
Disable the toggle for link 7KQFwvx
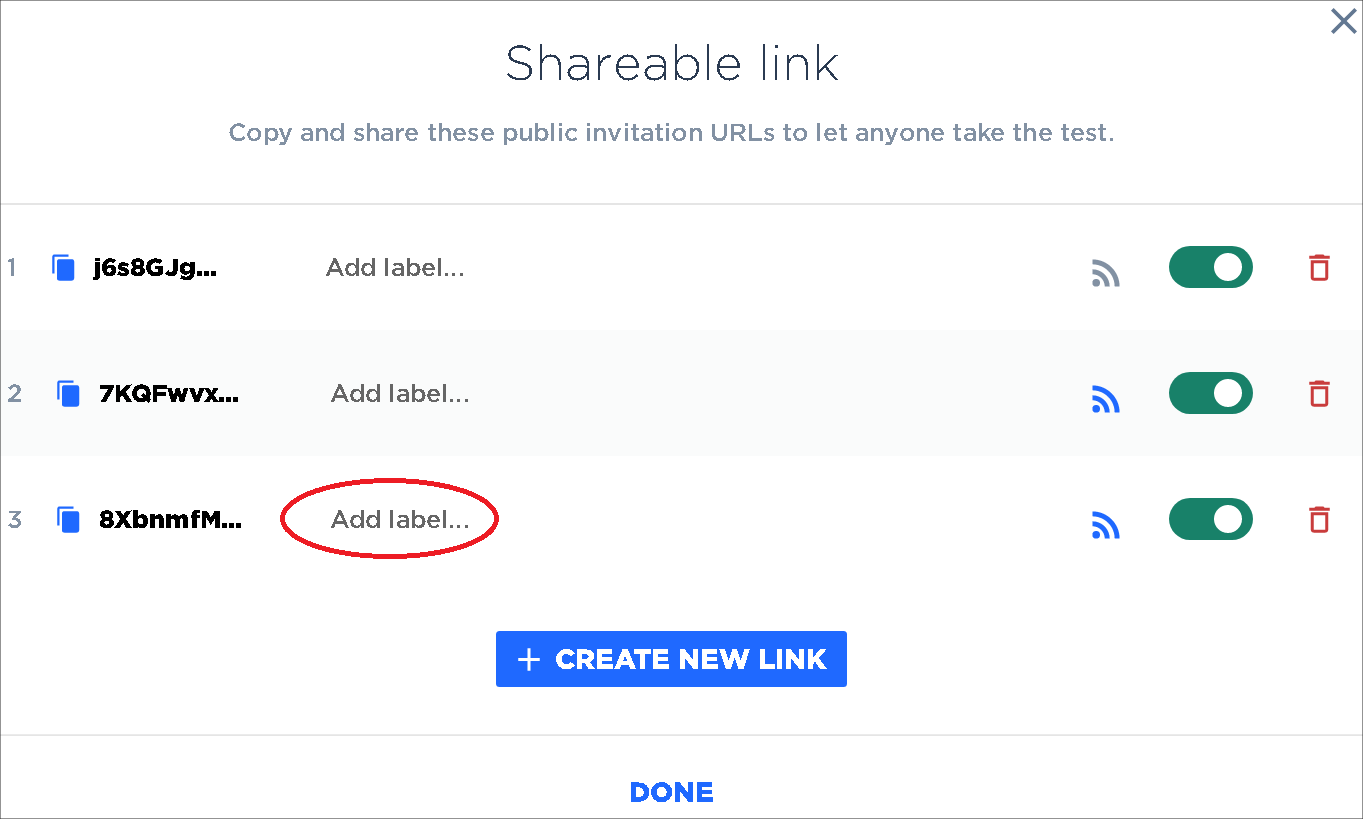[x=1211, y=393]
